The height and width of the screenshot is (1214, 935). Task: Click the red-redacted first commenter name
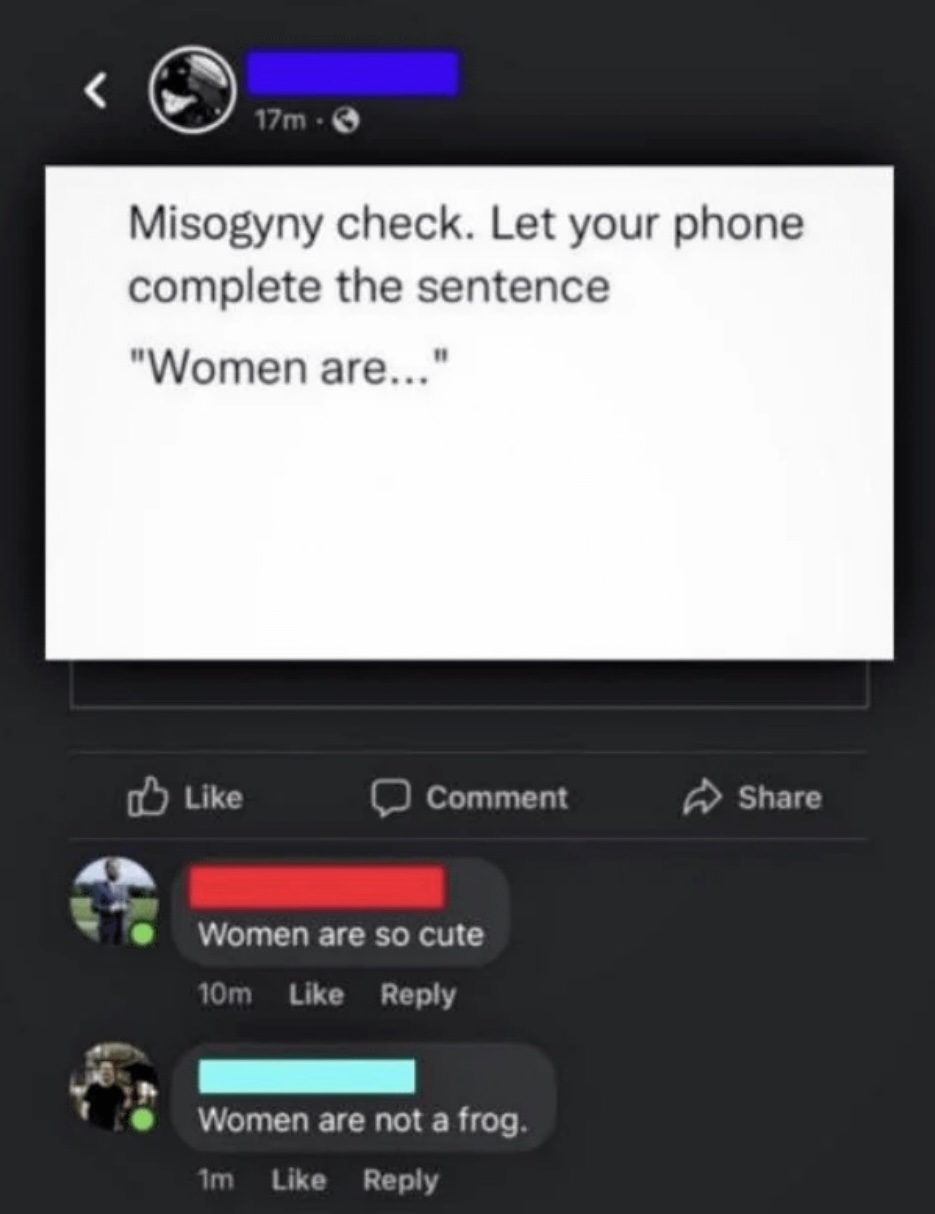(x=317, y=888)
